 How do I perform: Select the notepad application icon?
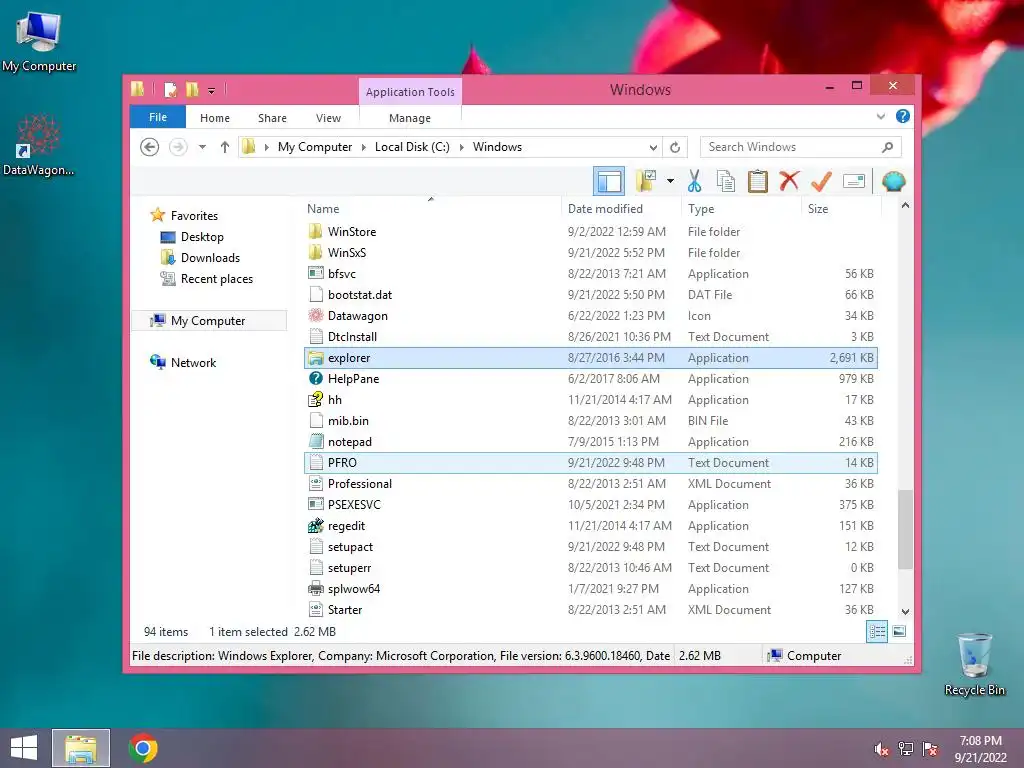point(316,441)
